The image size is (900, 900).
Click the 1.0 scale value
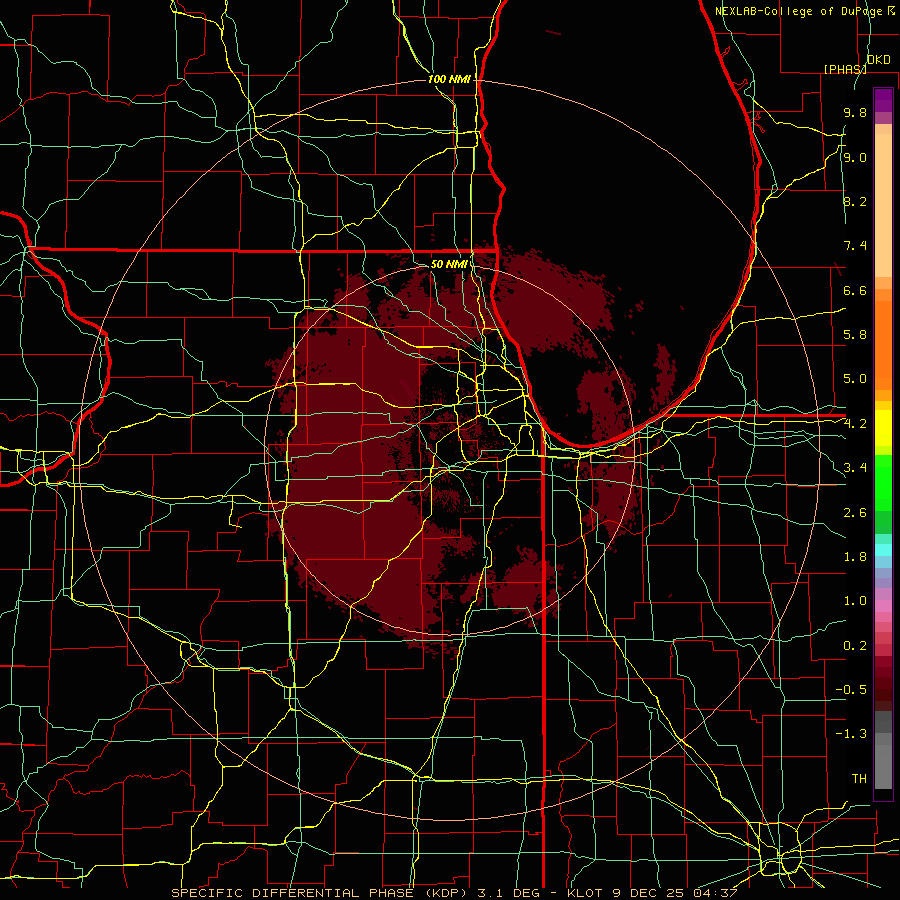(x=855, y=601)
